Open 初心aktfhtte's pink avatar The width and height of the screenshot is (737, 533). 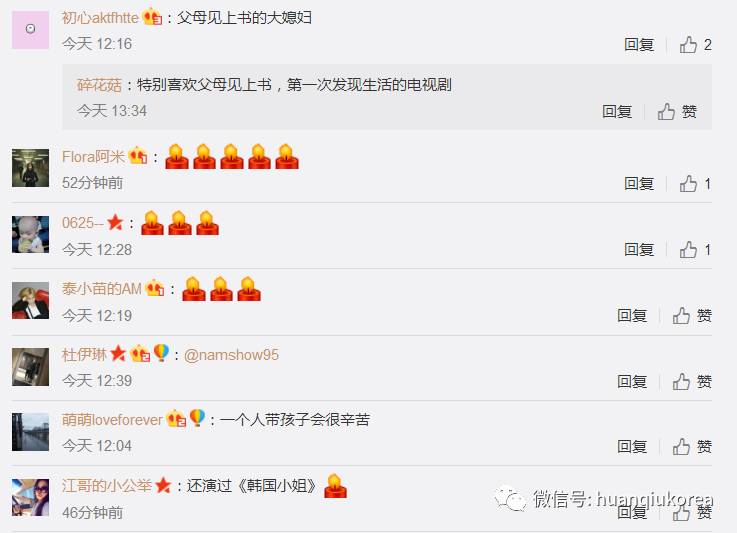[31, 30]
